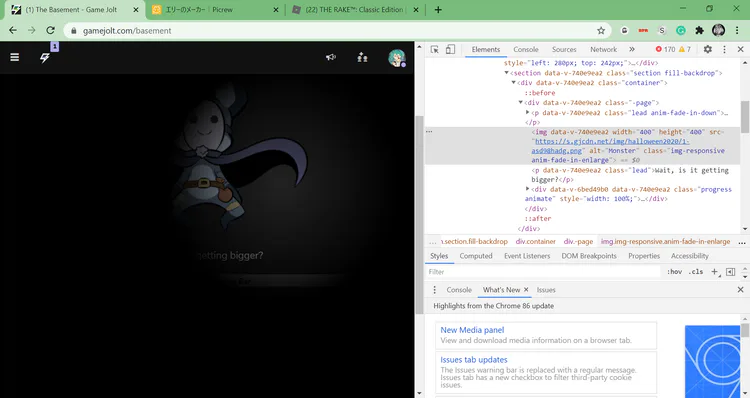
Task: View site info via the padlock icon
Action: [x=73, y=31]
